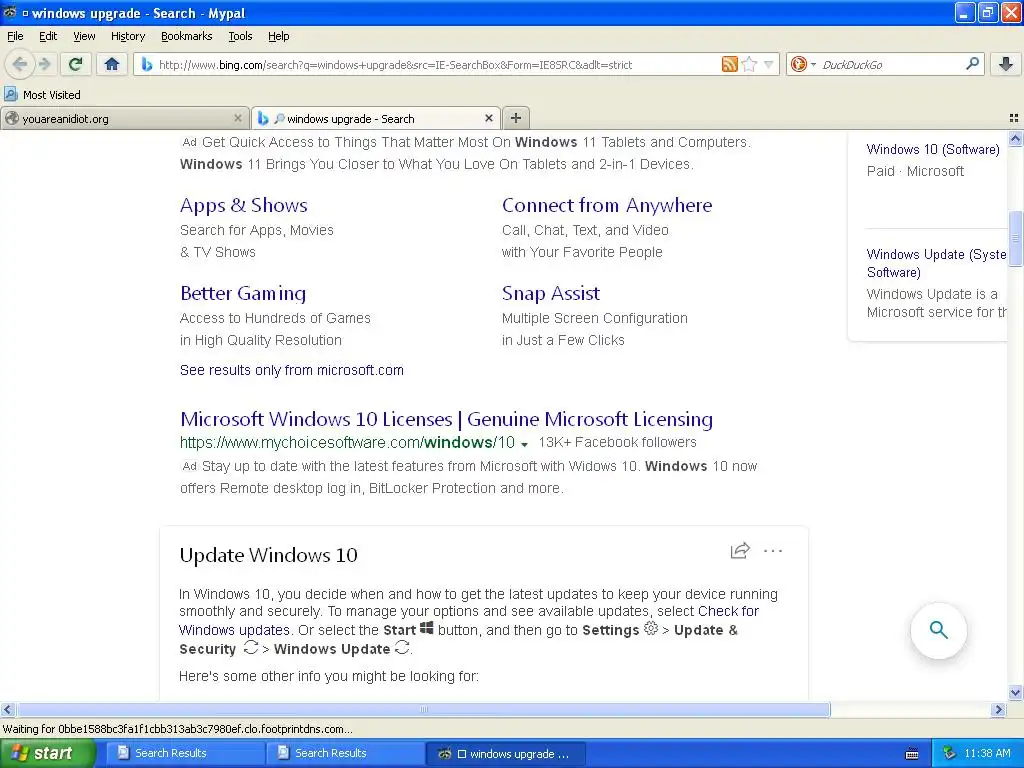This screenshot has height=768, width=1024.
Task: Click the horizontal scrollbar right arrow
Action: [998, 709]
